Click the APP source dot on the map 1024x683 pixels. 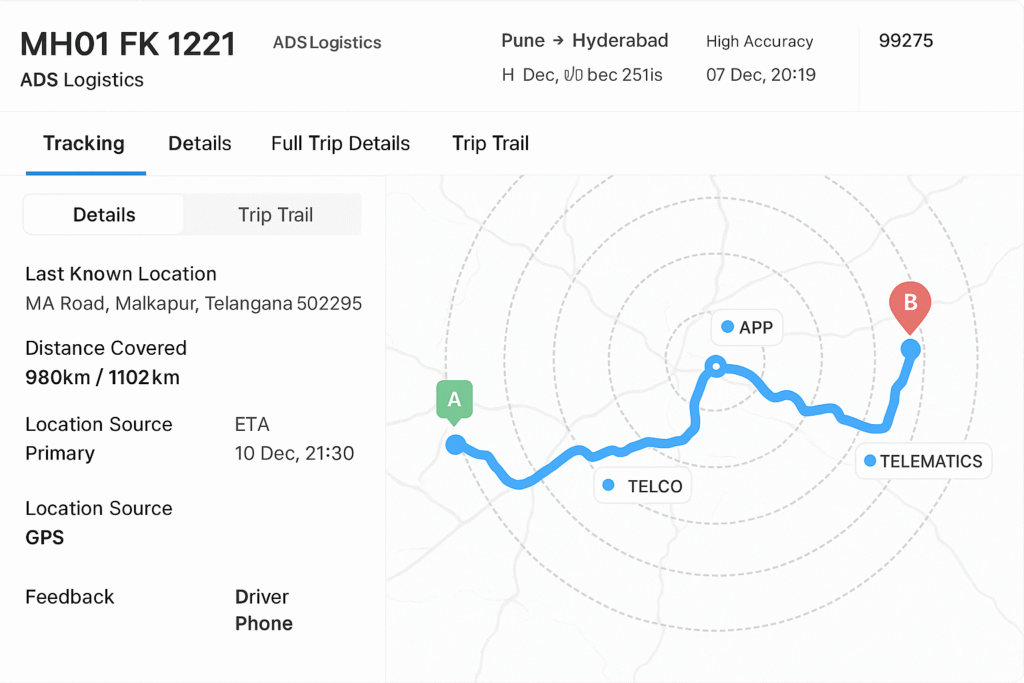728,326
